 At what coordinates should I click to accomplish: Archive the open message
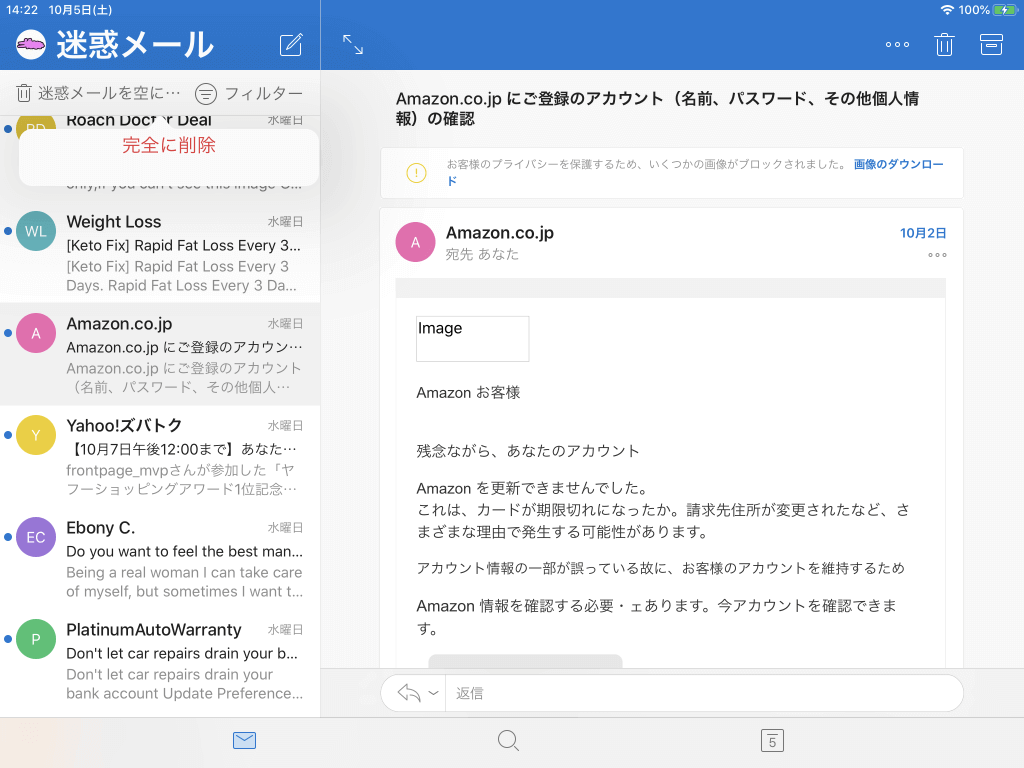[x=991, y=44]
